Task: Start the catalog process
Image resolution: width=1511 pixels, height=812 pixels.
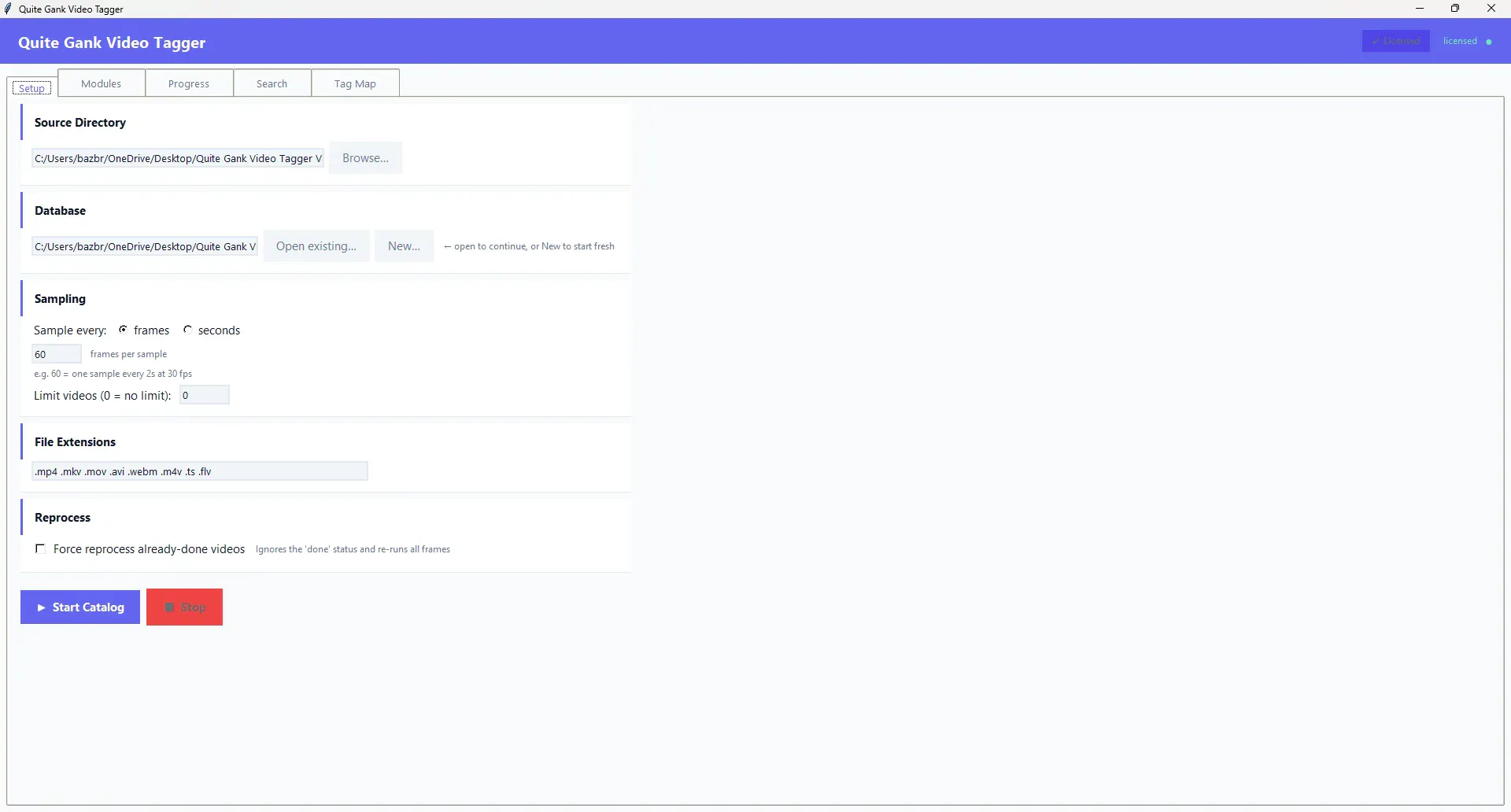Action: tap(80, 607)
